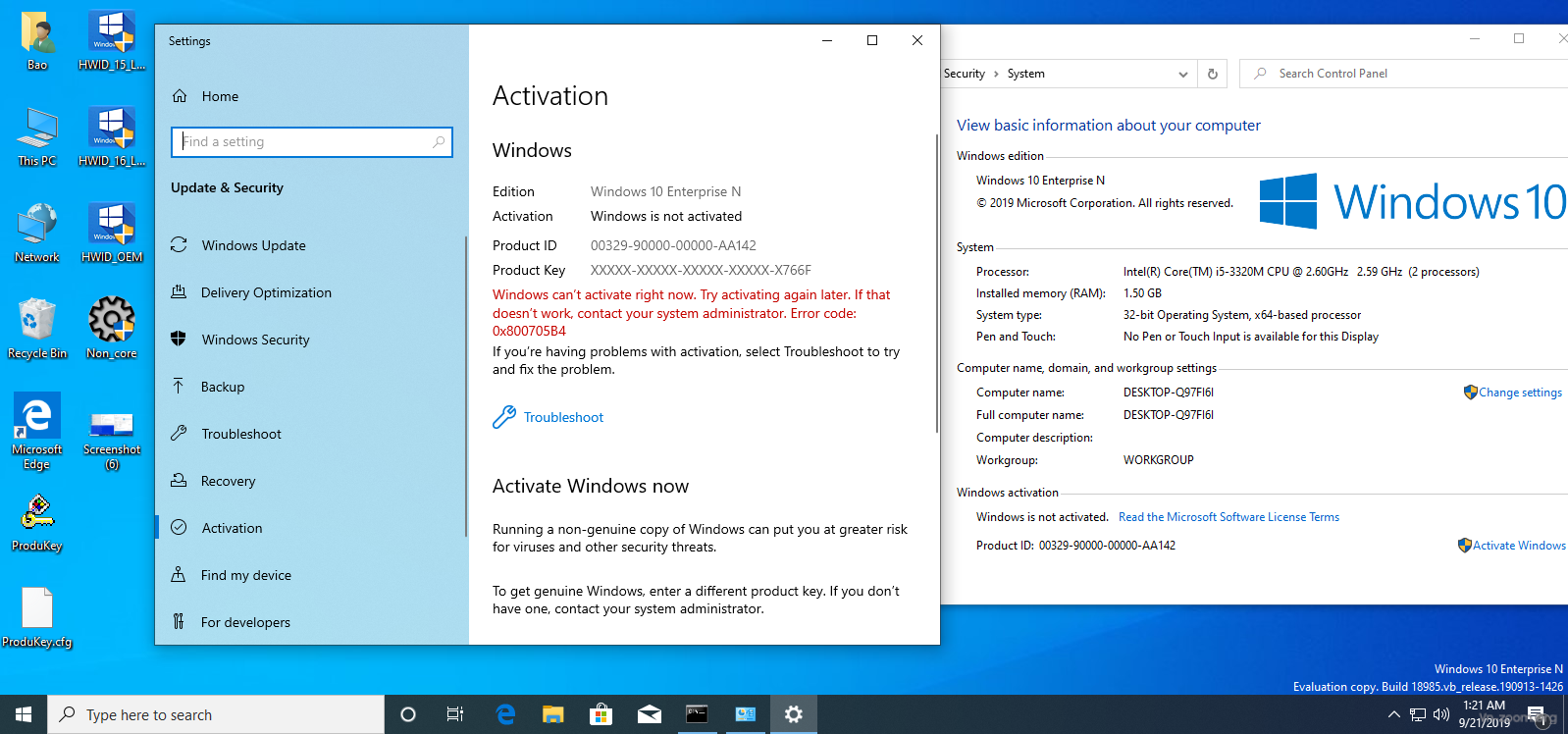Select Backup in Settings sidebar
The image size is (1568, 734).
(x=310, y=387)
